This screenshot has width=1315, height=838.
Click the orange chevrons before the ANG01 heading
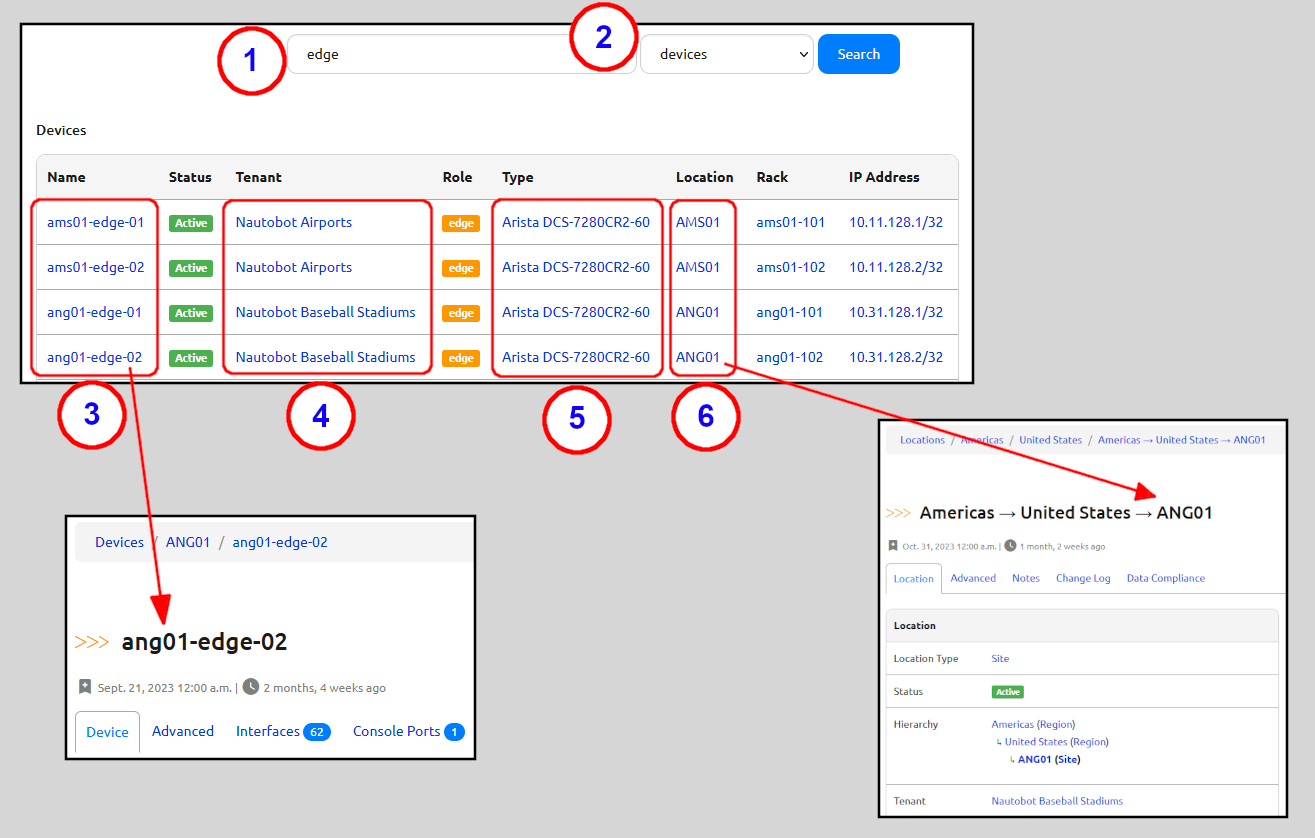[x=897, y=512]
